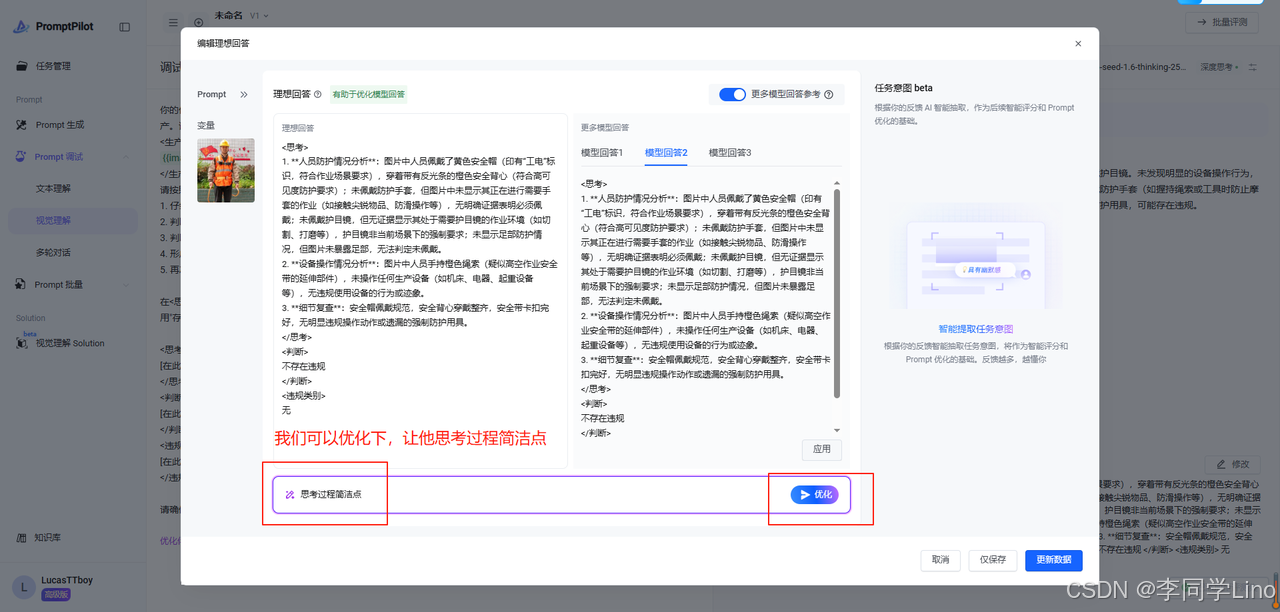Click the 应用 button under model answer

coord(822,449)
